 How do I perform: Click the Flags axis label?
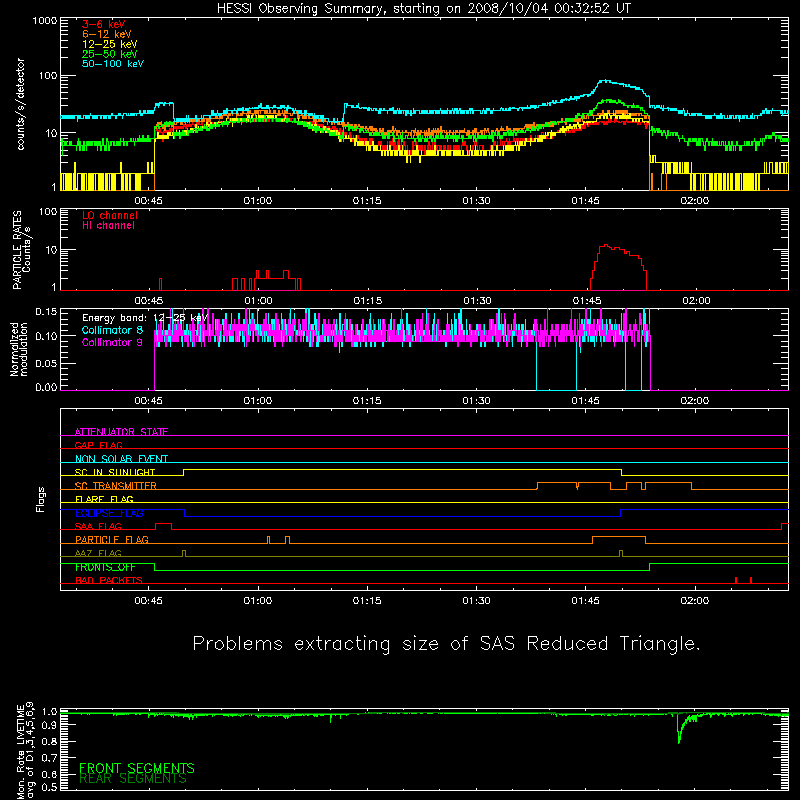41,499
